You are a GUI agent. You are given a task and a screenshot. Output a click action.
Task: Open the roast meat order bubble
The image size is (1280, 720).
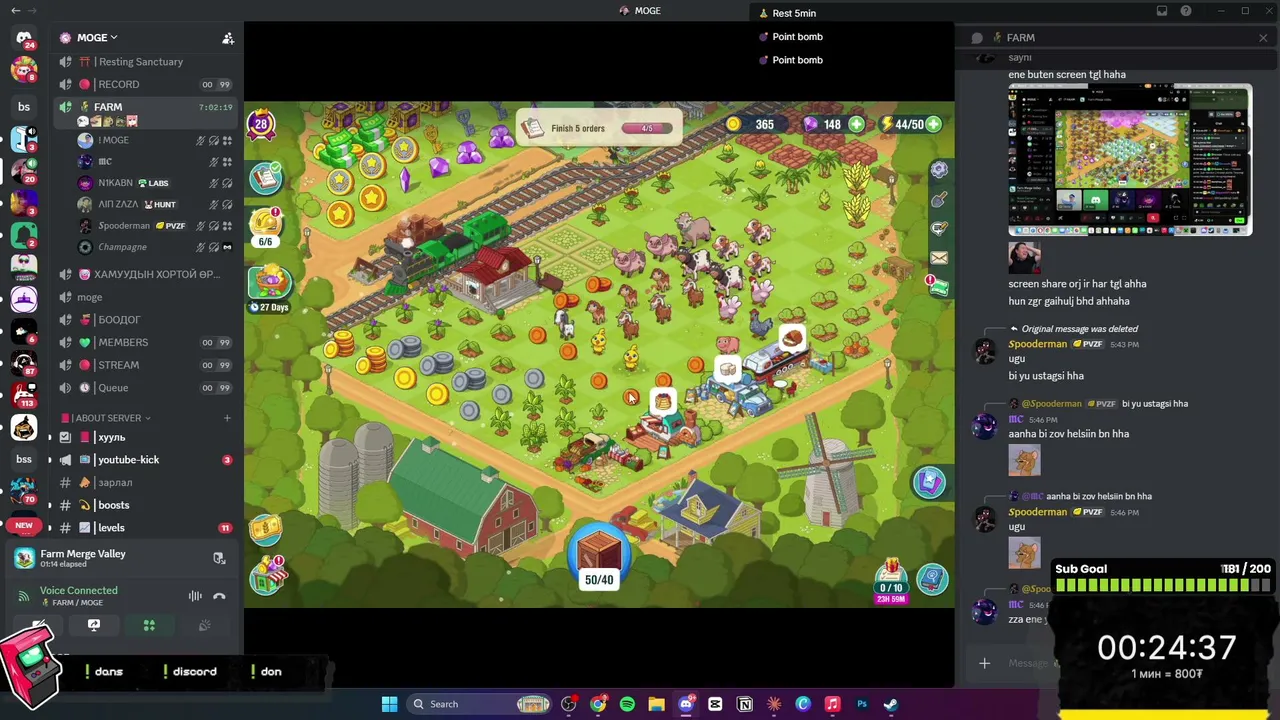point(791,338)
